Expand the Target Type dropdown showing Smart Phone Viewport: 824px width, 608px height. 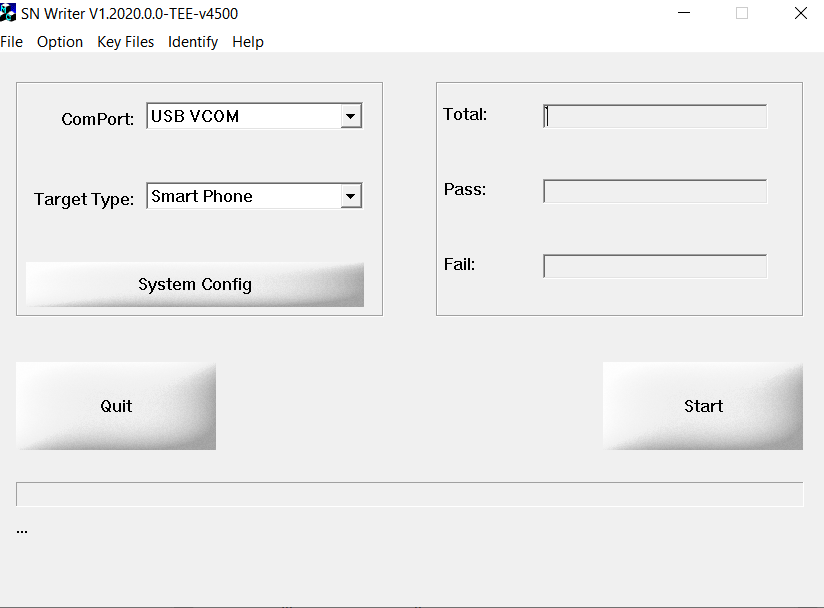(x=350, y=197)
